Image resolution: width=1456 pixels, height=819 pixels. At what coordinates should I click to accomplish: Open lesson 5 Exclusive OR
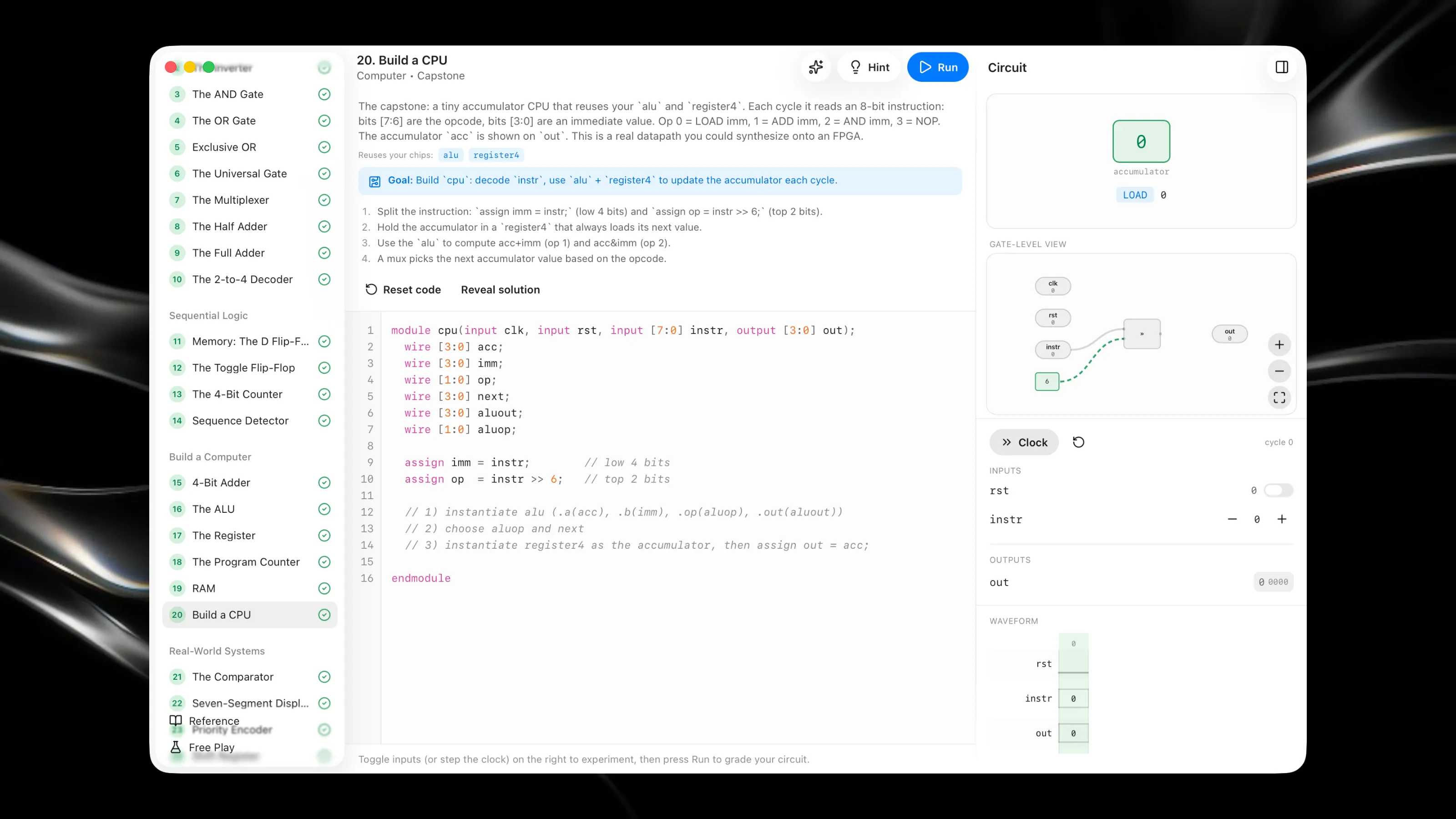(250, 147)
